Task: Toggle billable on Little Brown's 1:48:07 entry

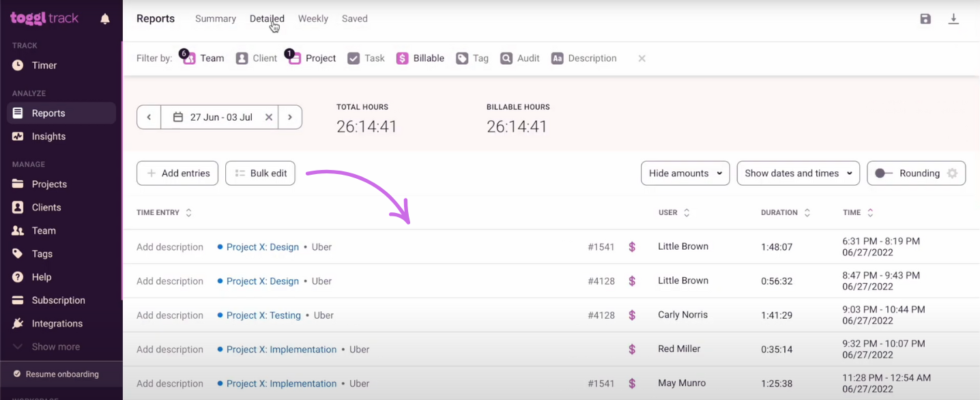Action: pyautogui.click(x=632, y=247)
